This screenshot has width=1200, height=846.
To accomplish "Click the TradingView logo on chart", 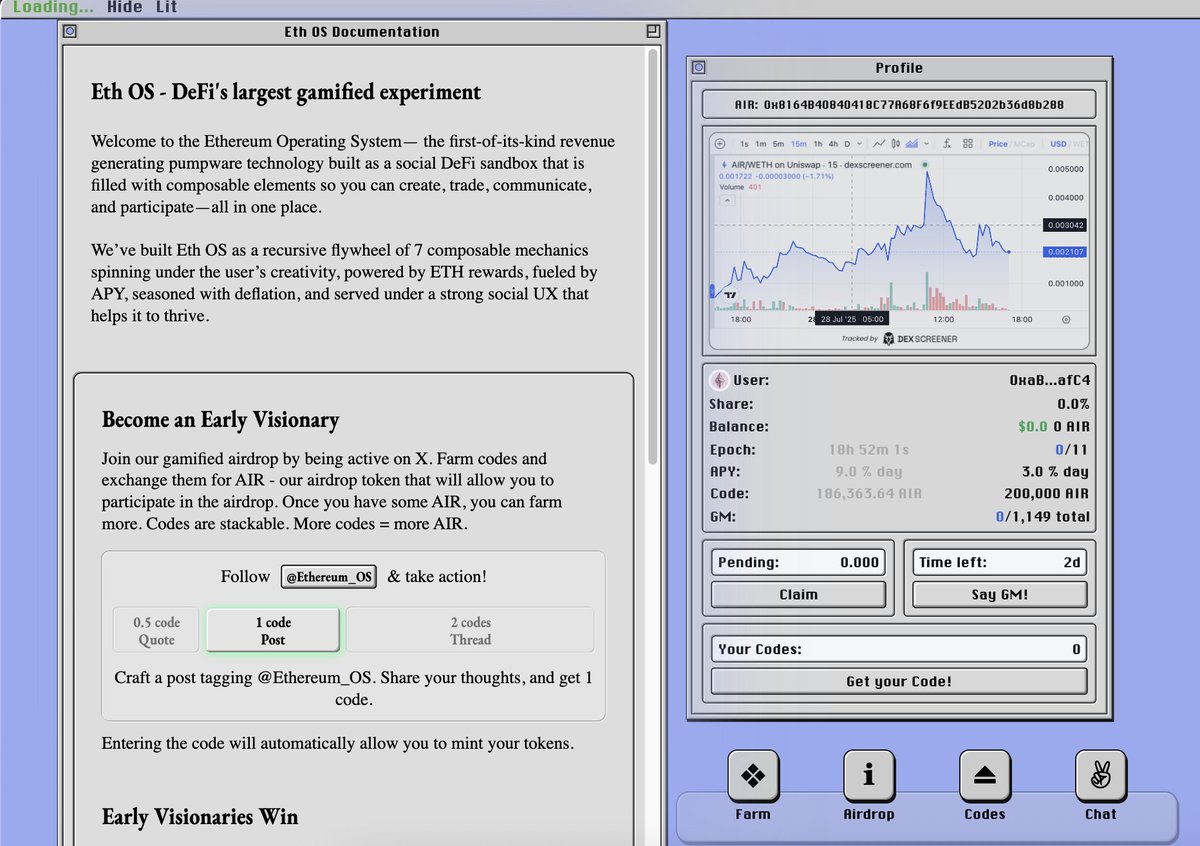I will (731, 296).
